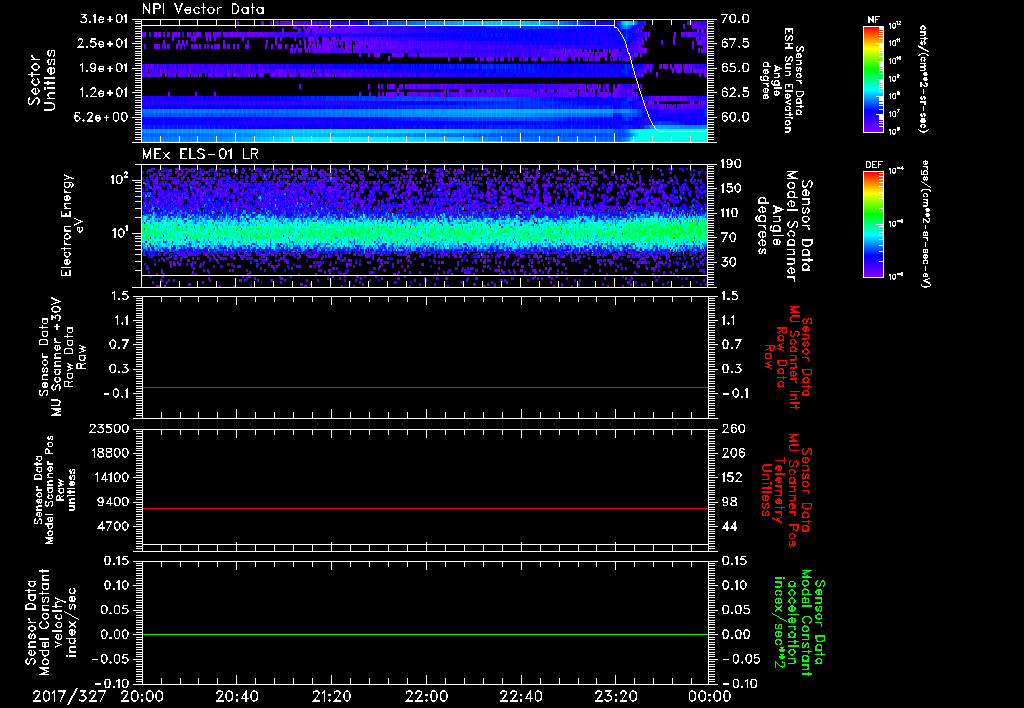Click the green Model Constant velocity trace
The image size is (1024, 708).
coord(424,634)
